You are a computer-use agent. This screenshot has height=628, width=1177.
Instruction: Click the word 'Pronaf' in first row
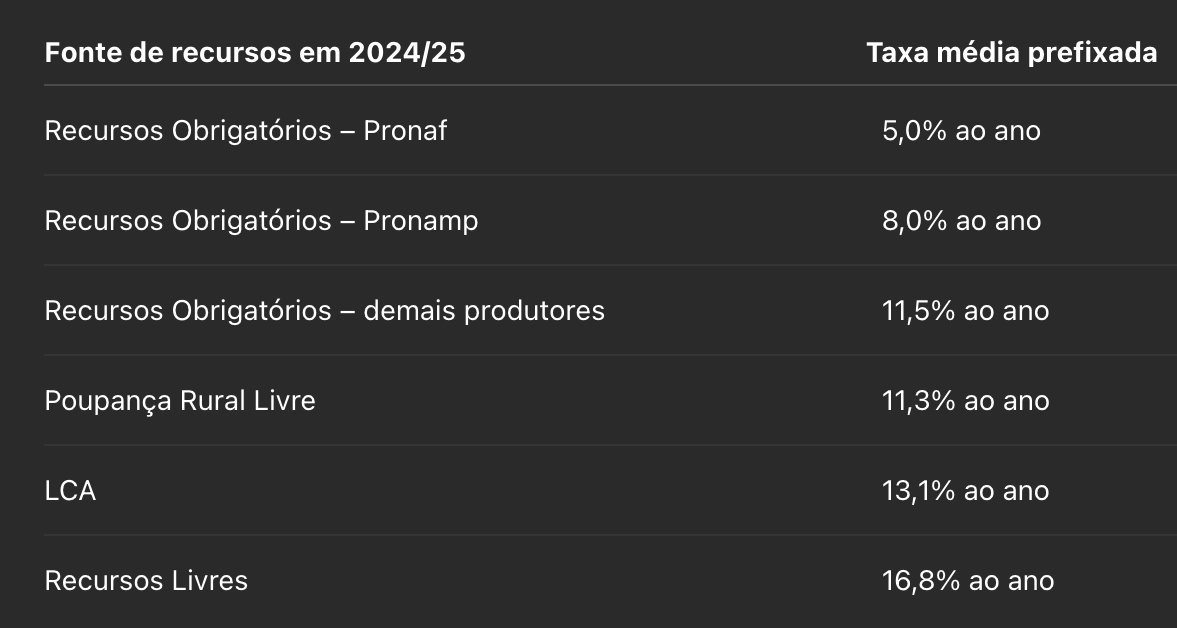tap(405, 131)
